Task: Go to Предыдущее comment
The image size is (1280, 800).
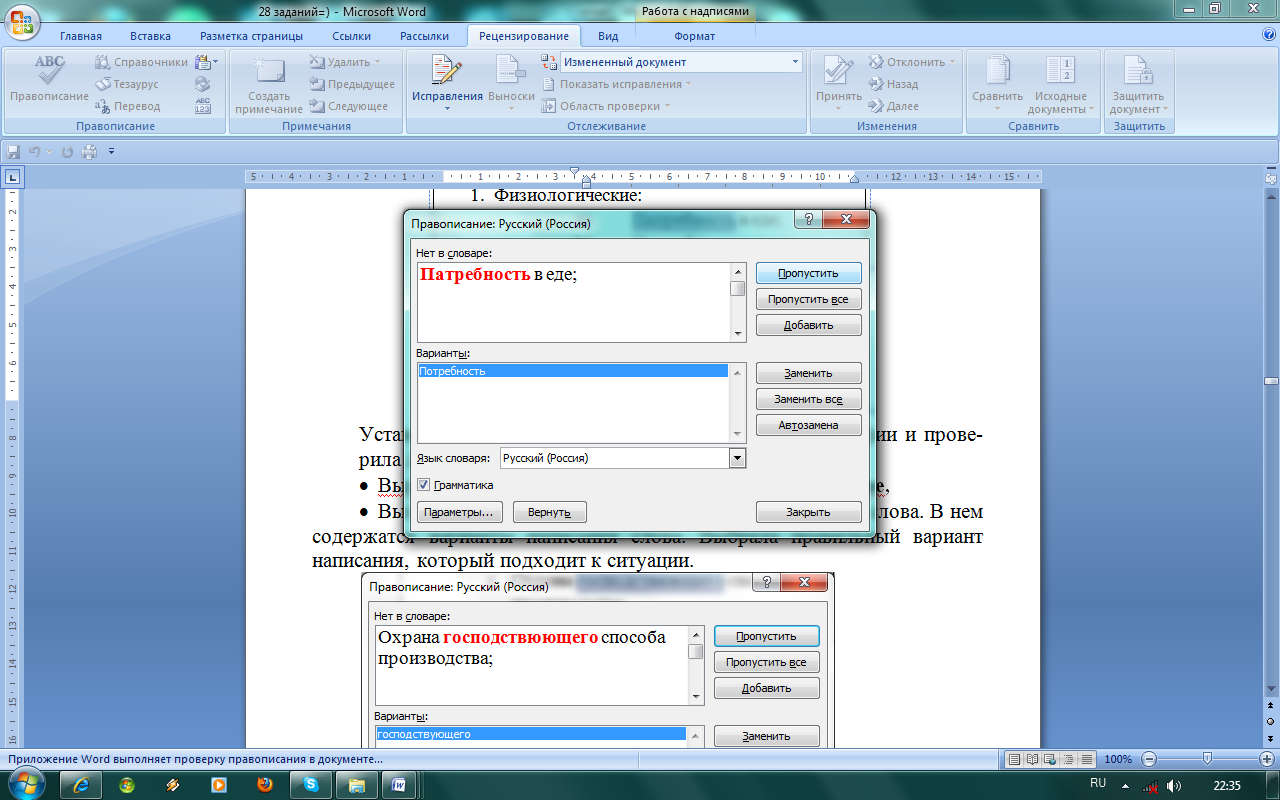Action: (352, 84)
